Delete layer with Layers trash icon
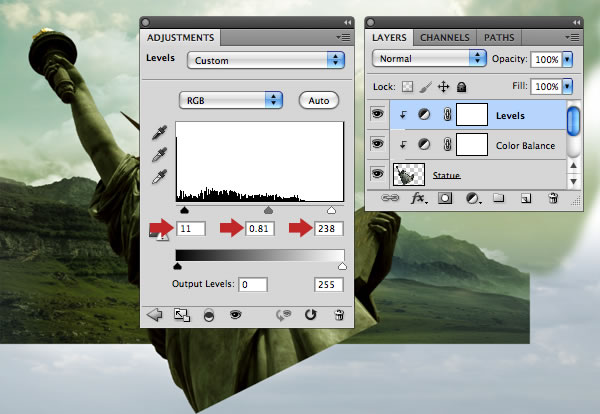The image size is (600, 414). click(x=553, y=198)
